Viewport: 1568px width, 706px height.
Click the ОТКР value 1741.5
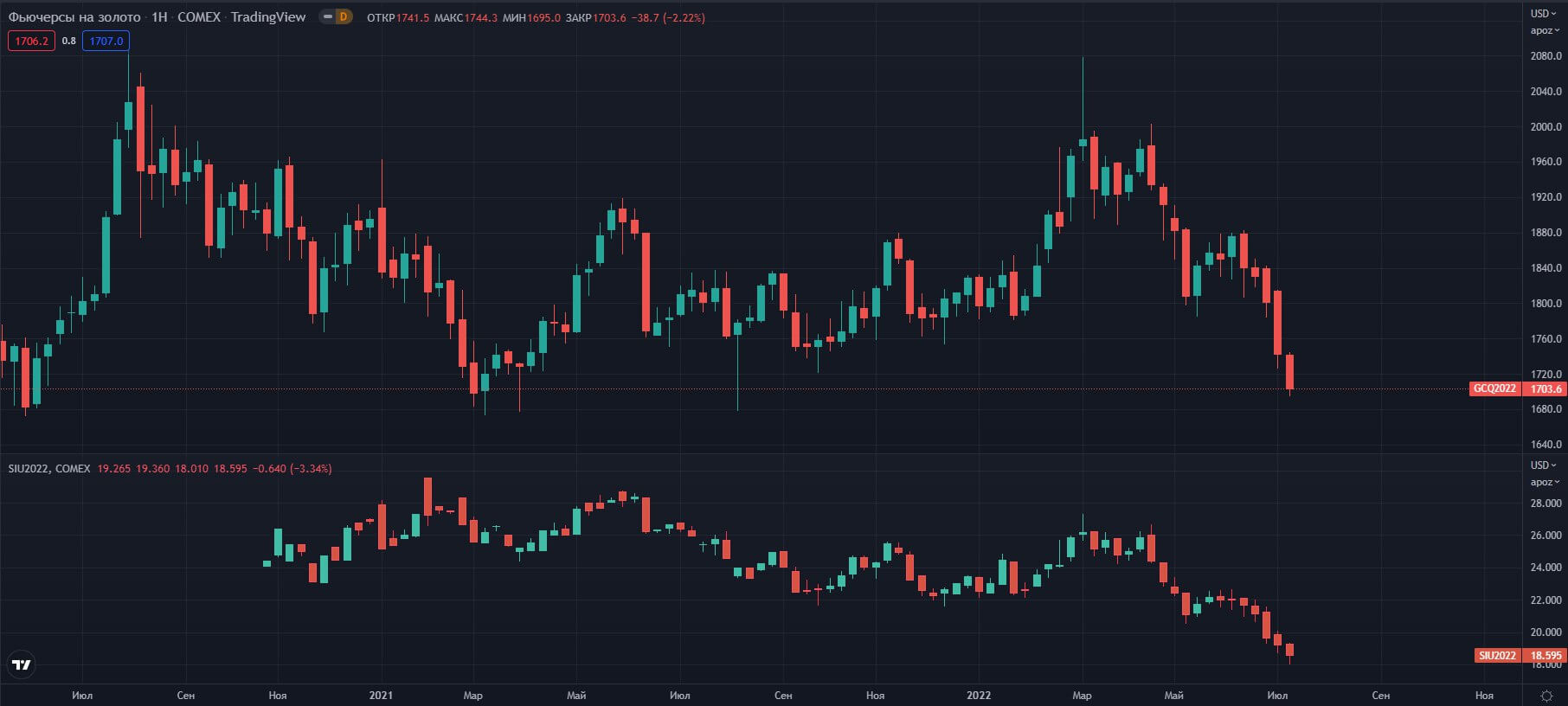413,17
